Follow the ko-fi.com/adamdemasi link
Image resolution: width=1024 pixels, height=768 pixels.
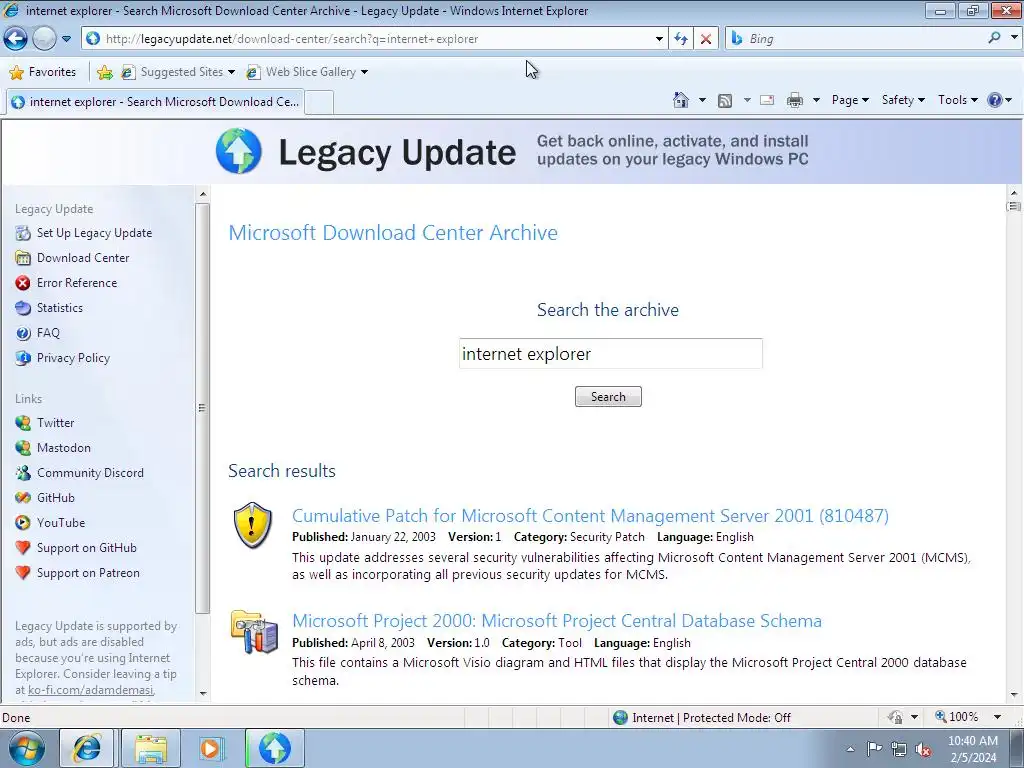click(91, 690)
